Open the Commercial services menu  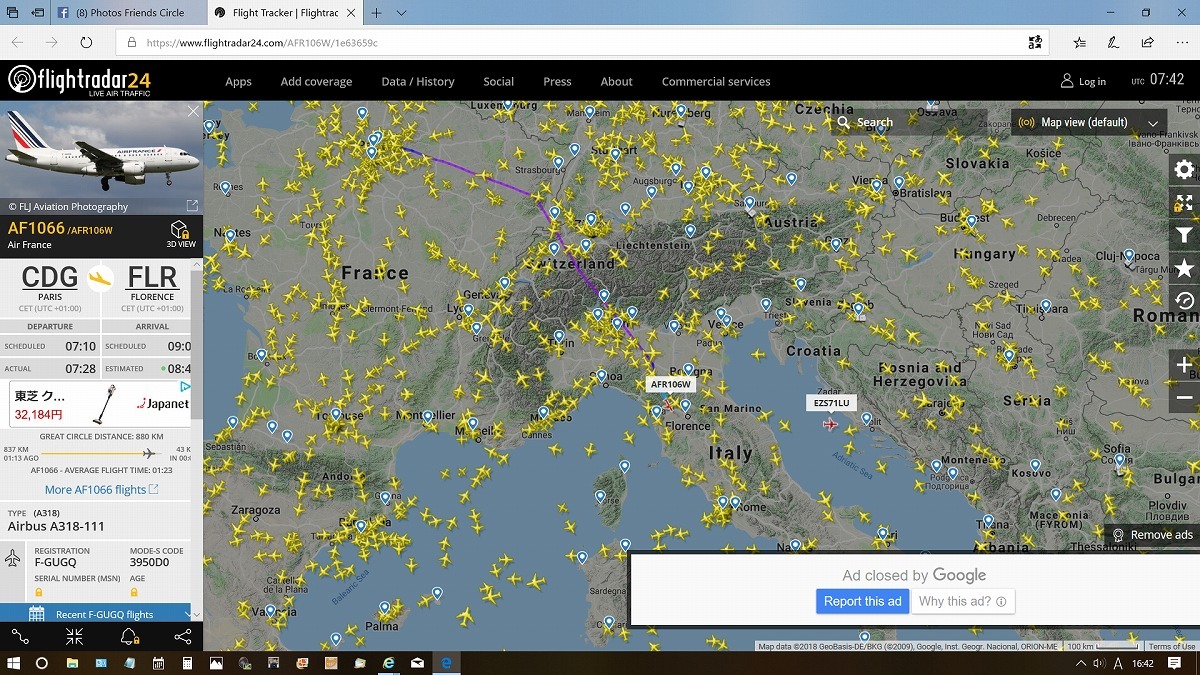click(716, 82)
